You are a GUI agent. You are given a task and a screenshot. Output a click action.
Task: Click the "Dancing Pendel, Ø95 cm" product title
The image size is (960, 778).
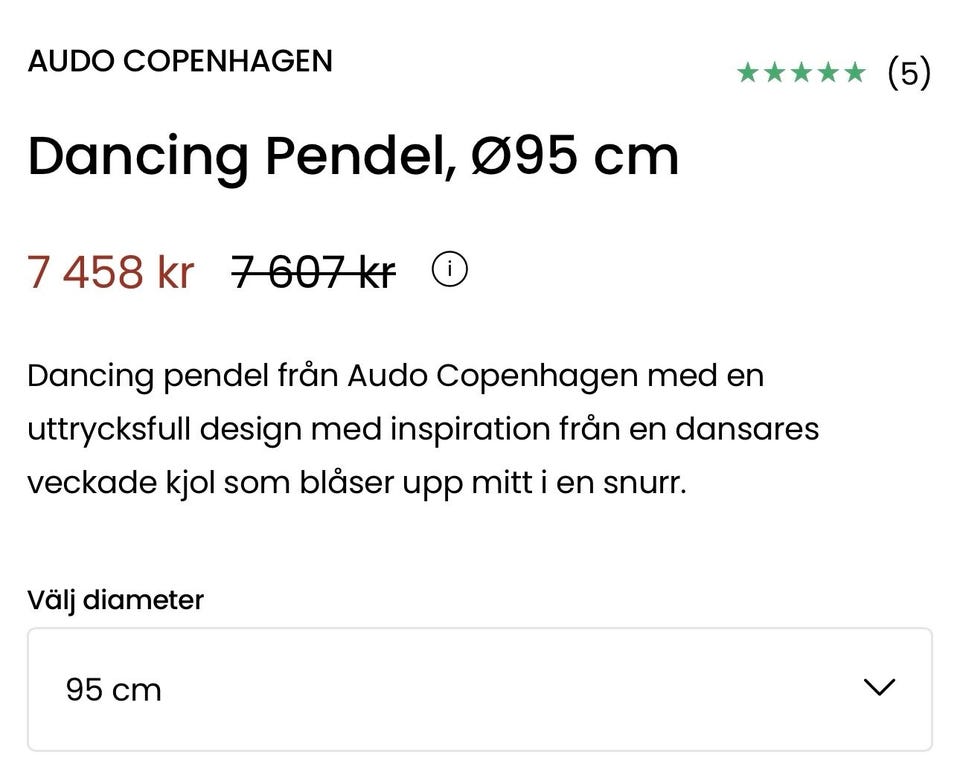pyautogui.click(x=353, y=156)
